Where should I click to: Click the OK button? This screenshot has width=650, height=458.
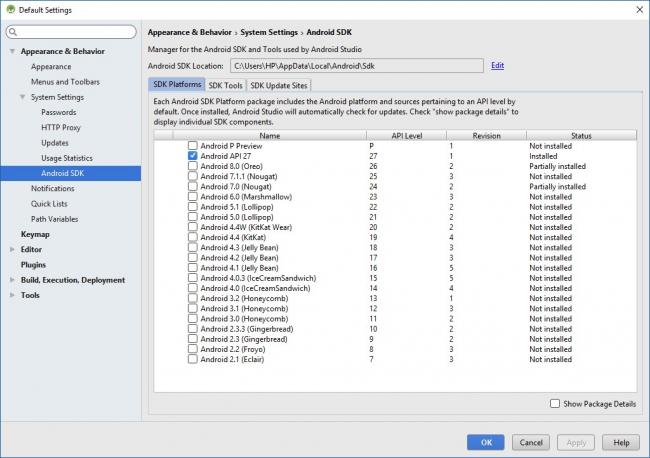point(485,442)
